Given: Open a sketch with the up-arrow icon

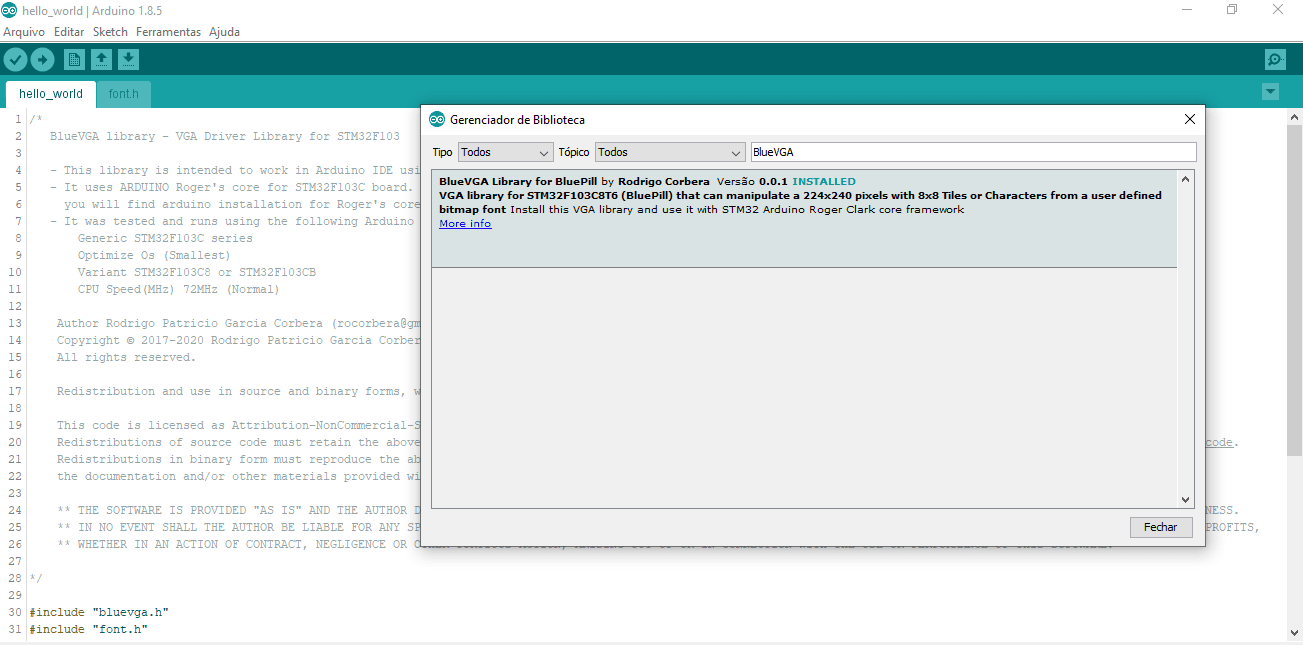Looking at the screenshot, I should tap(101, 60).
